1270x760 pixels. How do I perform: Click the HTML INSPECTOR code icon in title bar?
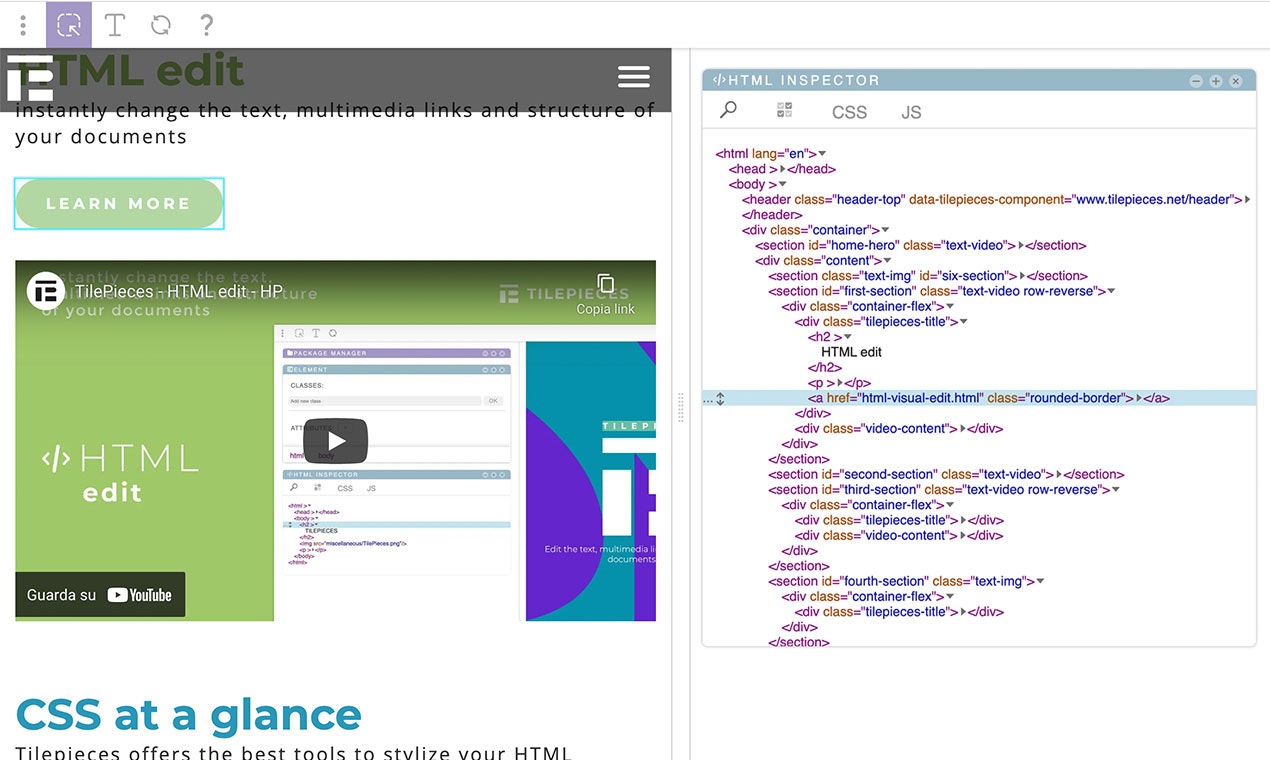pos(719,80)
